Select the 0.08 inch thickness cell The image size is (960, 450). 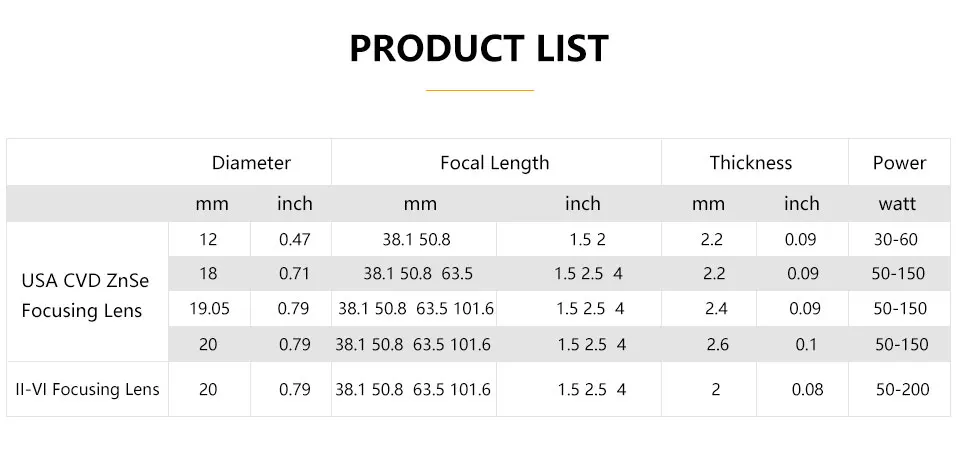point(807,389)
